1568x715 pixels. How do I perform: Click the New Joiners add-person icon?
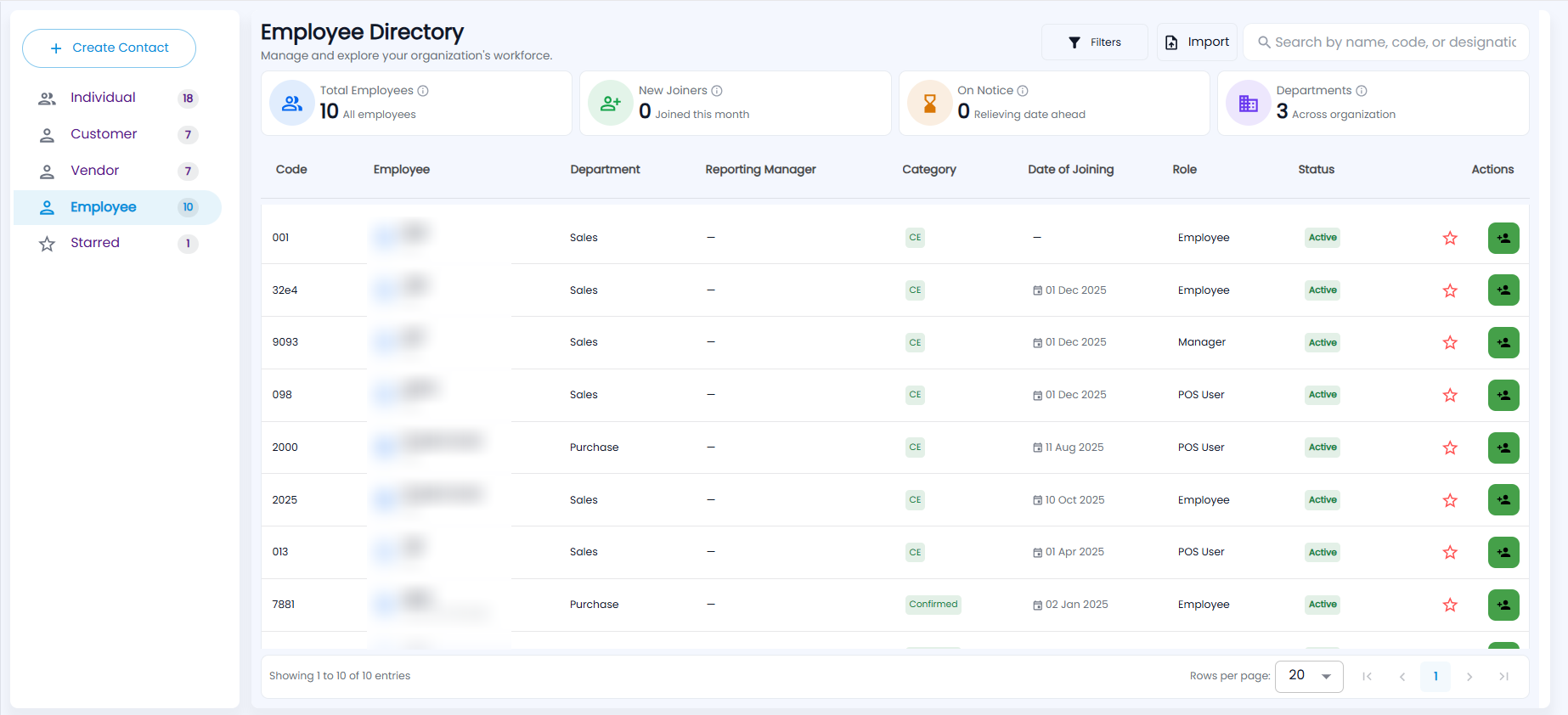pyautogui.click(x=611, y=104)
